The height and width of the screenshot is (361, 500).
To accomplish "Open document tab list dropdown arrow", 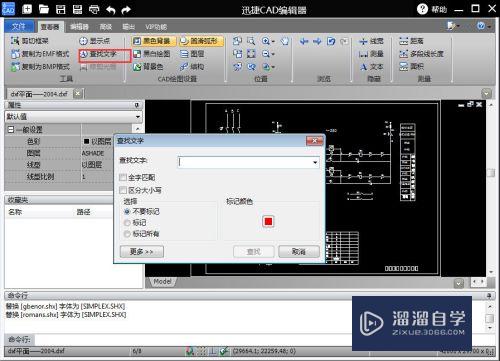I will 486,94.
